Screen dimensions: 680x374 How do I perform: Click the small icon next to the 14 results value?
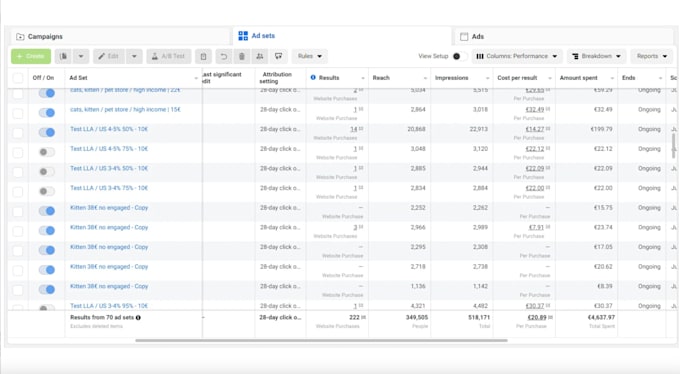(361, 129)
